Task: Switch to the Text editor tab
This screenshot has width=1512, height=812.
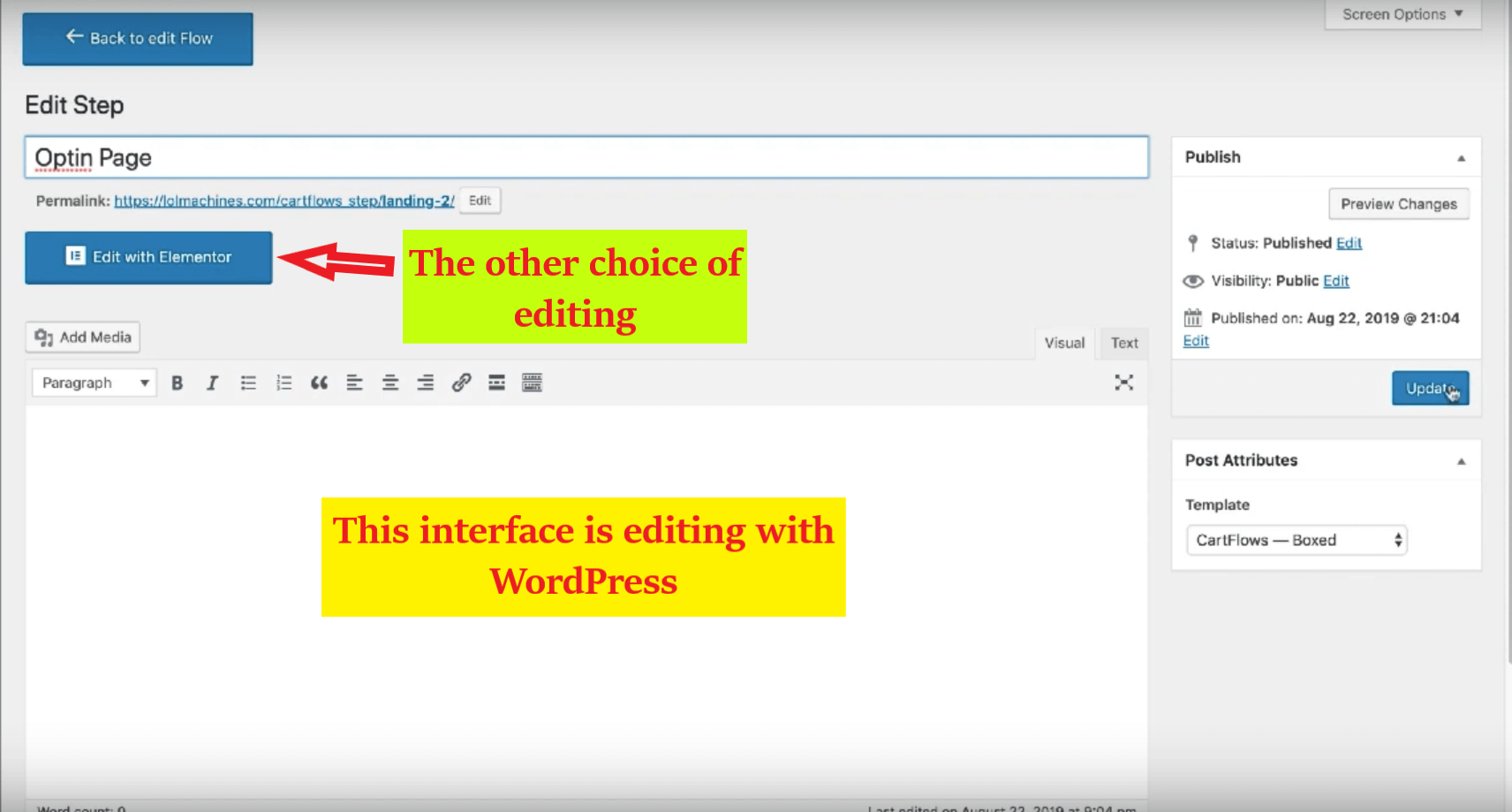Action: (1123, 343)
